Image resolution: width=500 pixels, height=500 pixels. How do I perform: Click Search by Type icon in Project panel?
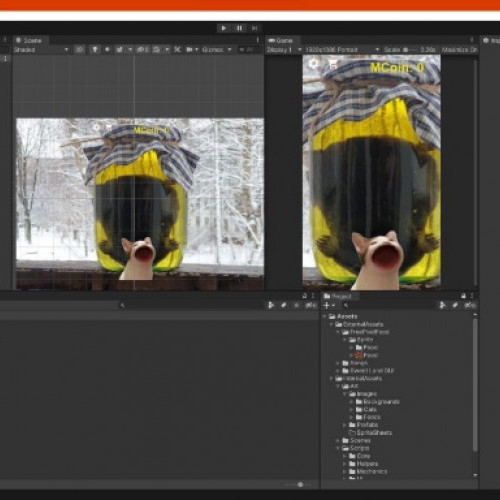click(x=442, y=305)
